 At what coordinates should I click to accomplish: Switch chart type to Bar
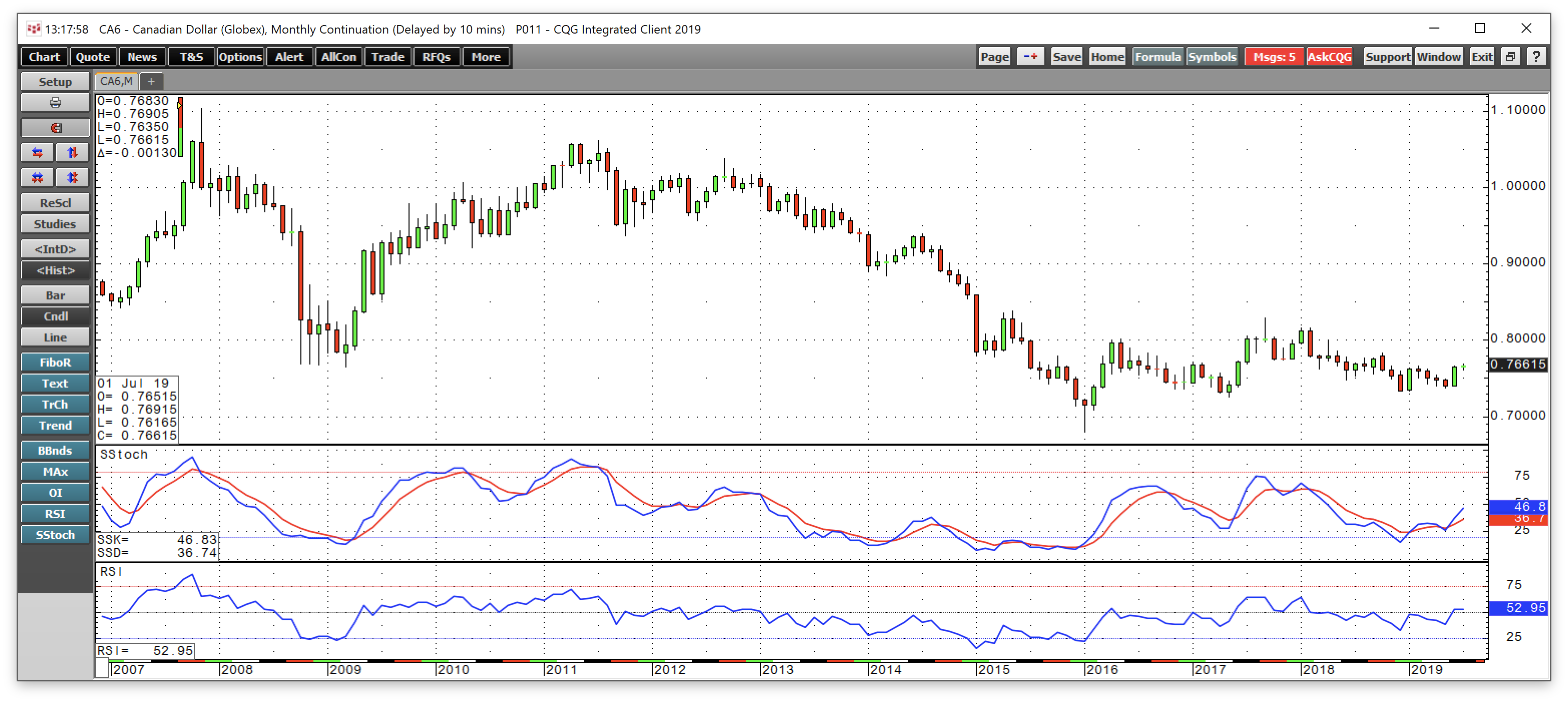pos(56,295)
